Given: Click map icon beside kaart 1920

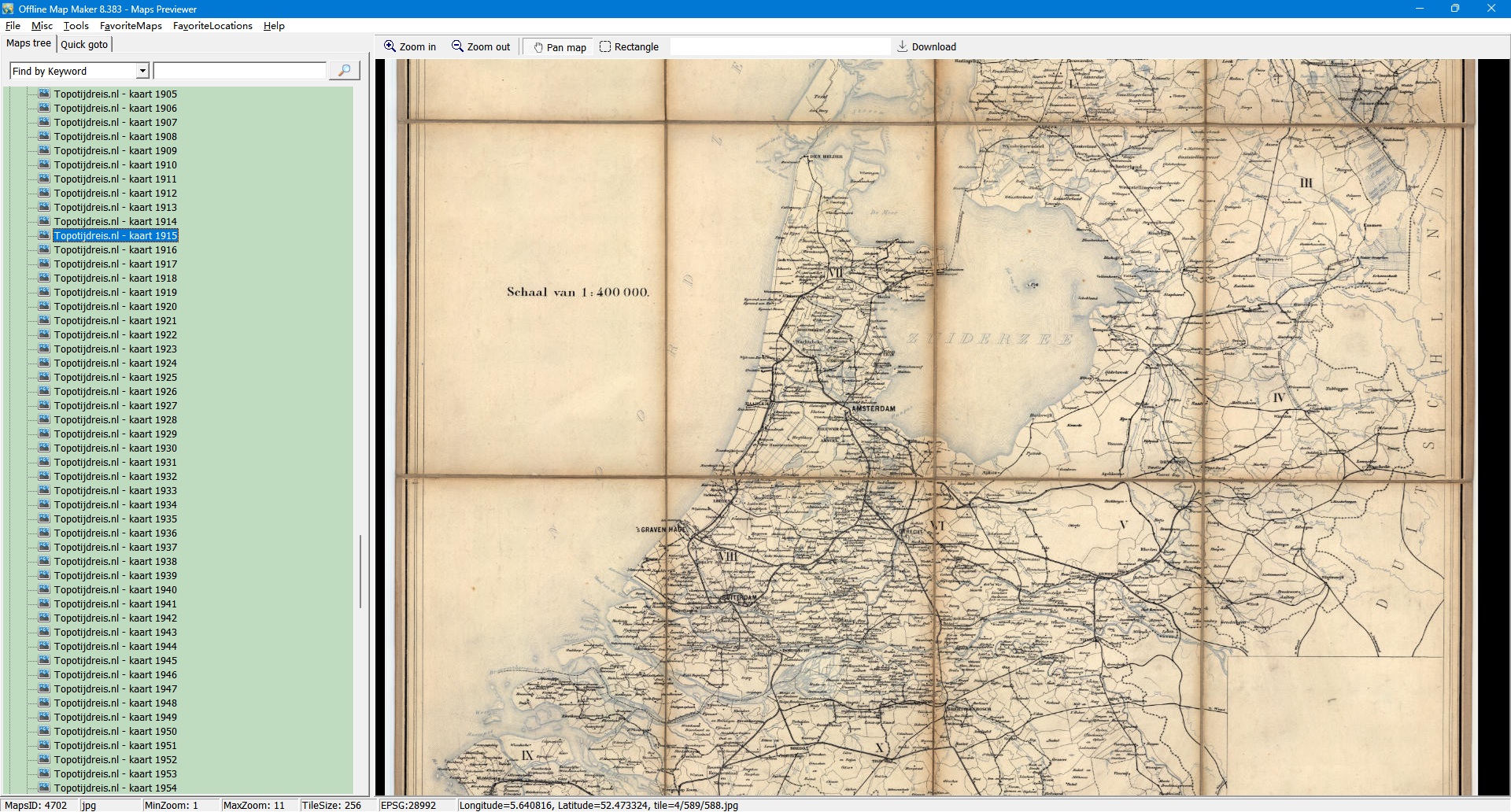Looking at the screenshot, I should (x=44, y=306).
